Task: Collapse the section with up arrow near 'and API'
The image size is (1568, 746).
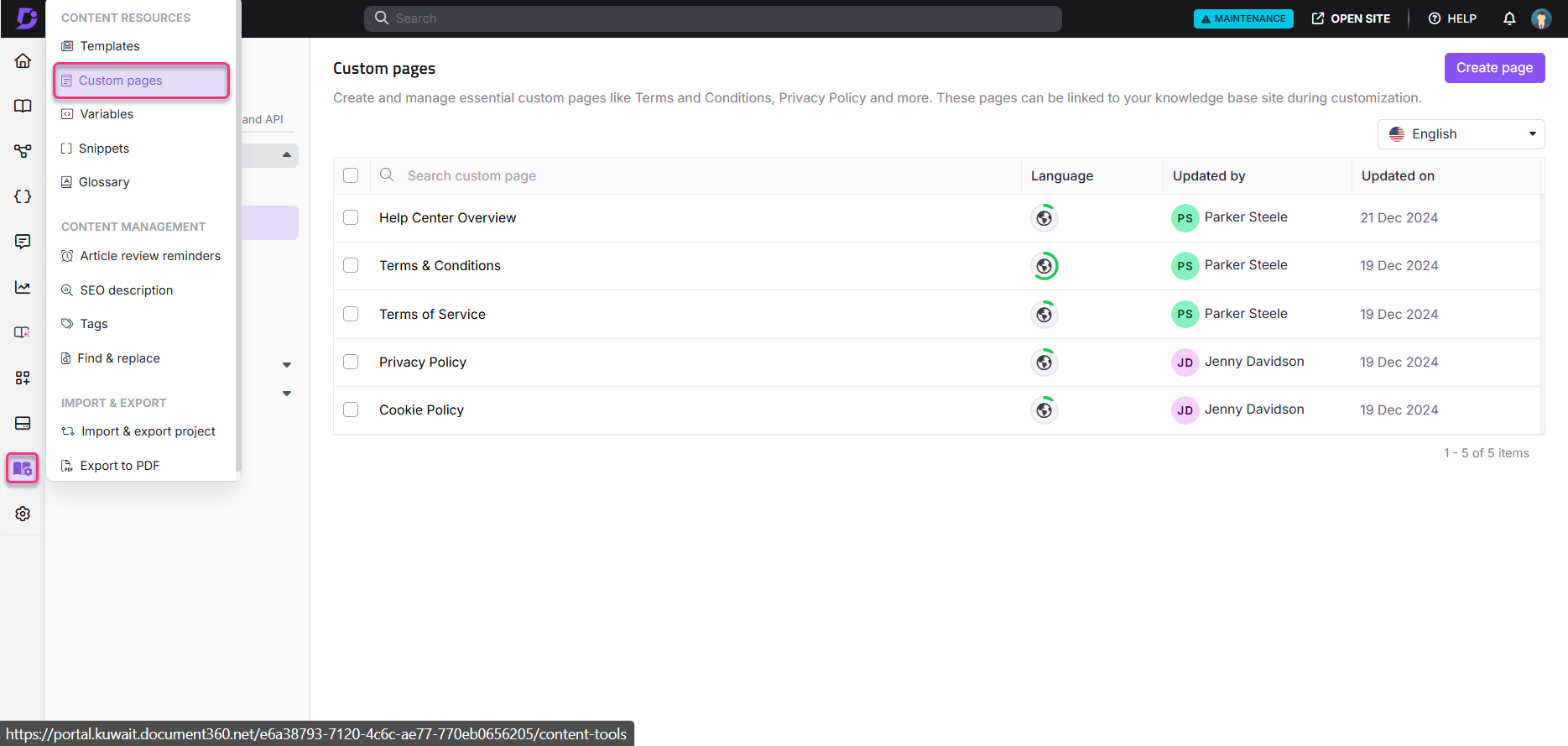Action: click(287, 154)
